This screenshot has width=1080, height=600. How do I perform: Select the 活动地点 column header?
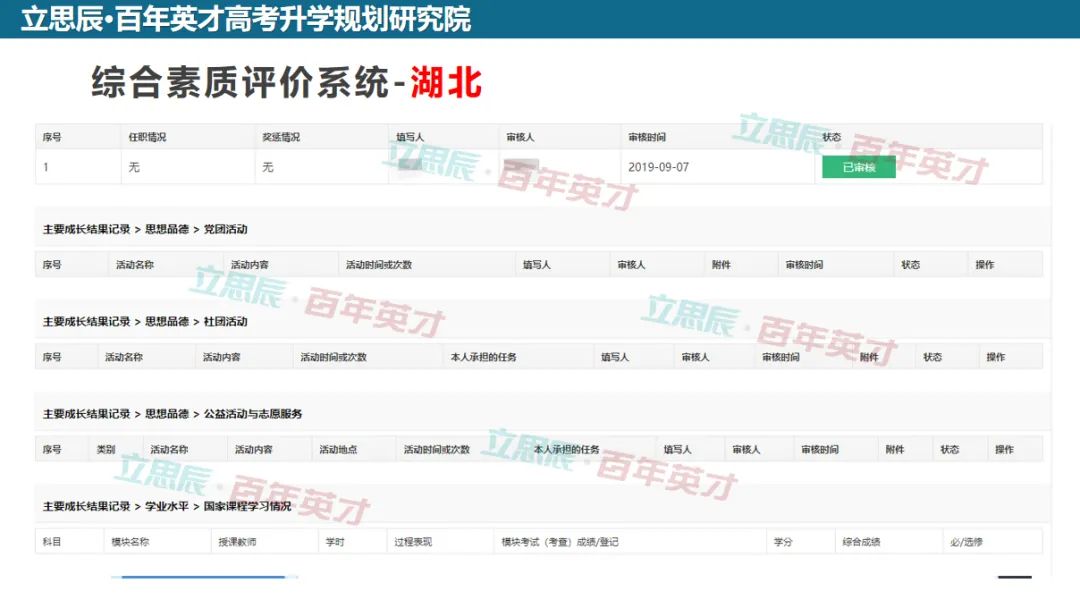point(338,449)
